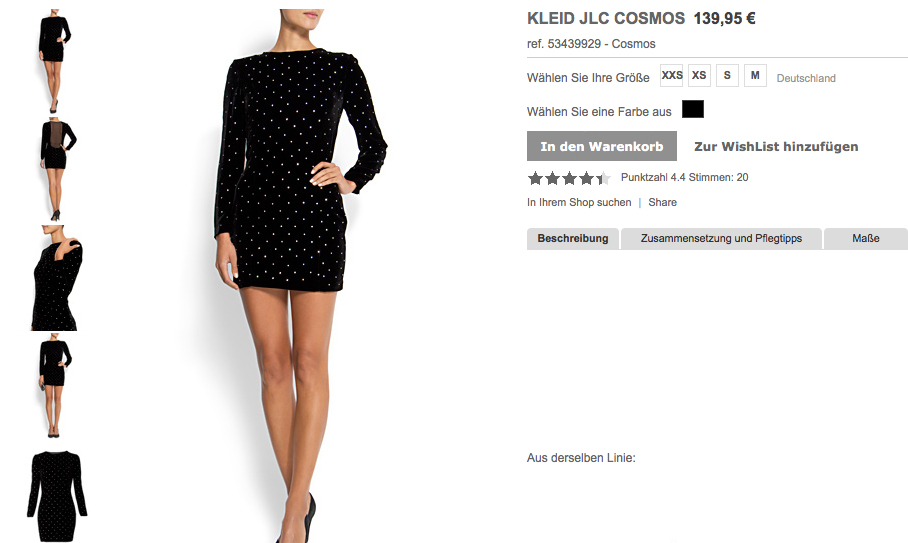The image size is (908, 543).
Task: Rate with the fifth star
Action: pos(603,178)
